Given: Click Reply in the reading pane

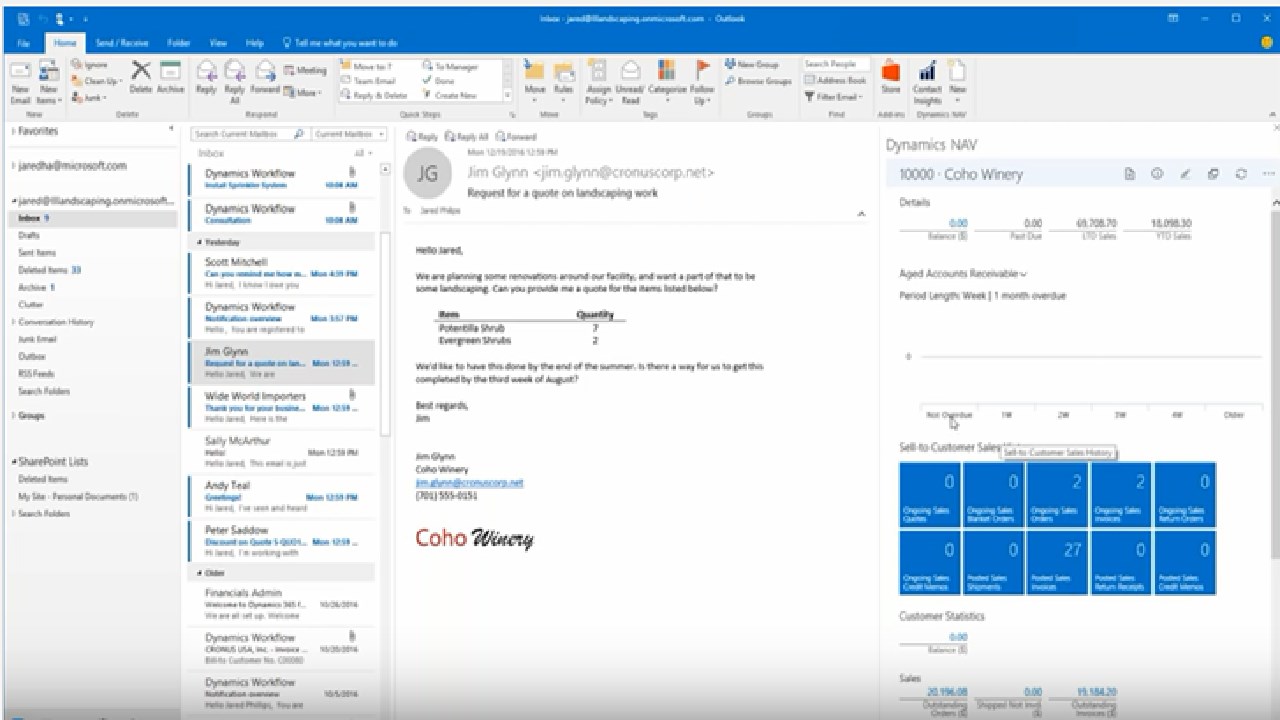Looking at the screenshot, I should [422, 137].
